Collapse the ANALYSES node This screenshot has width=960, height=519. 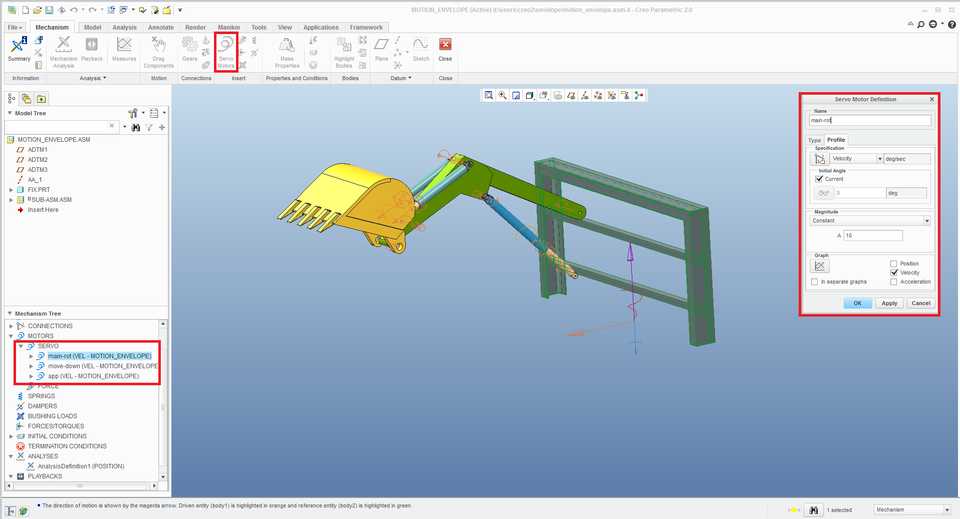11,457
